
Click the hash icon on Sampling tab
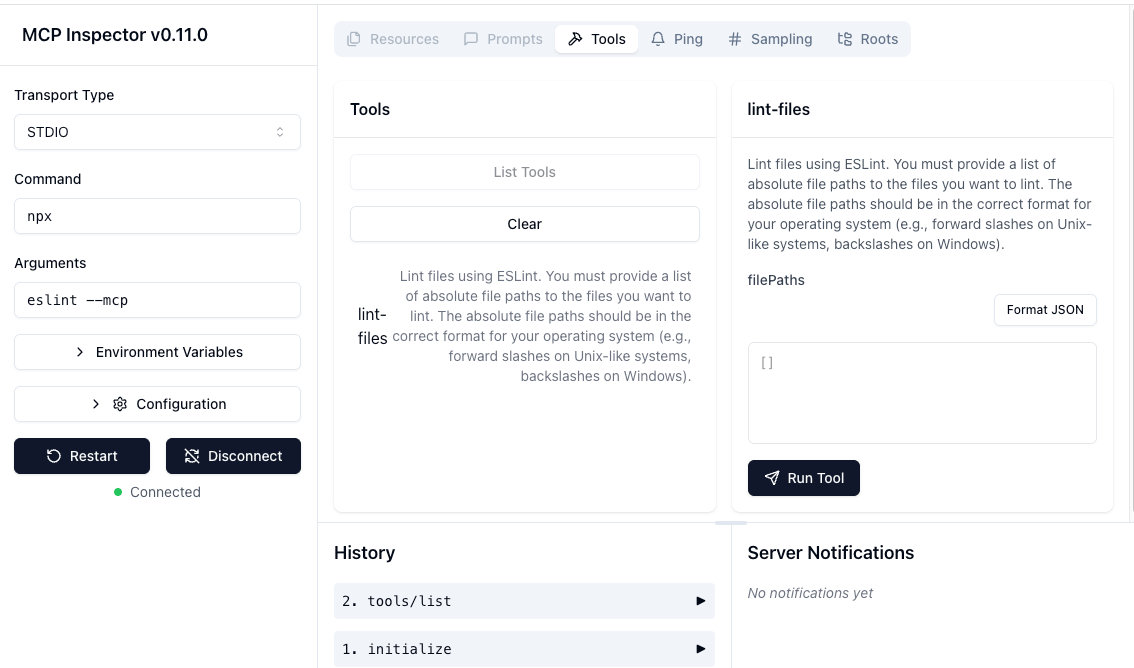(735, 39)
